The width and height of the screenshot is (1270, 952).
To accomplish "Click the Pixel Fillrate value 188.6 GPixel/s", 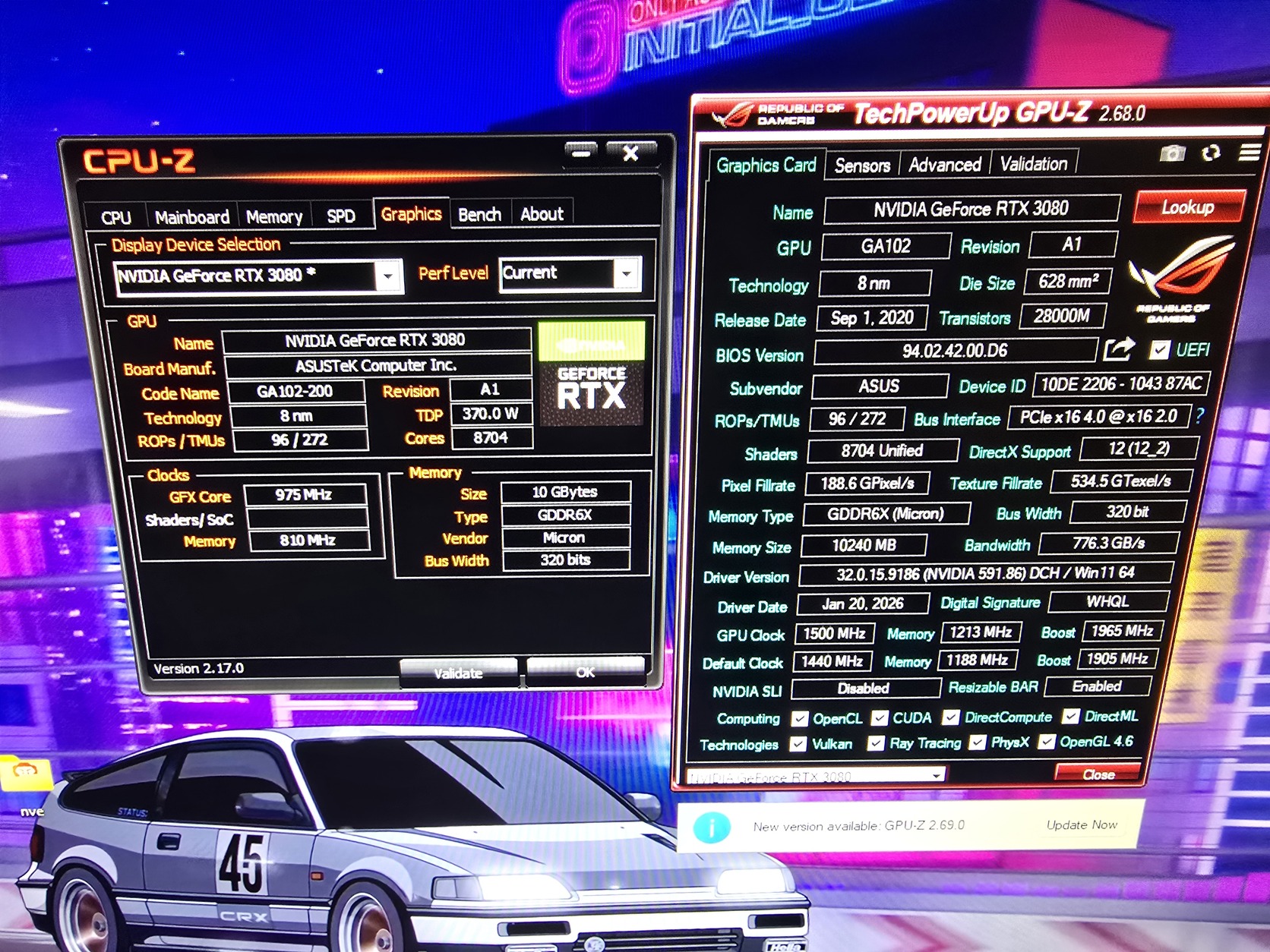I will pyautogui.click(x=867, y=484).
